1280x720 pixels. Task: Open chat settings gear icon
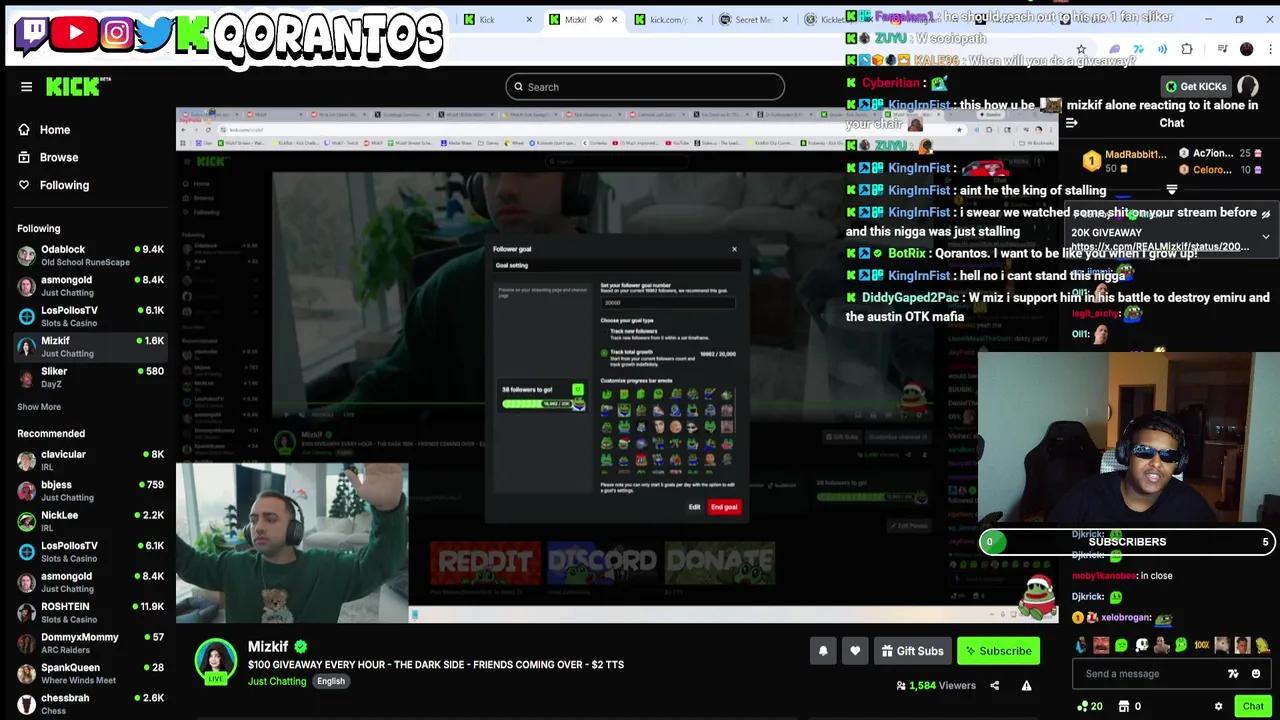1218,707
